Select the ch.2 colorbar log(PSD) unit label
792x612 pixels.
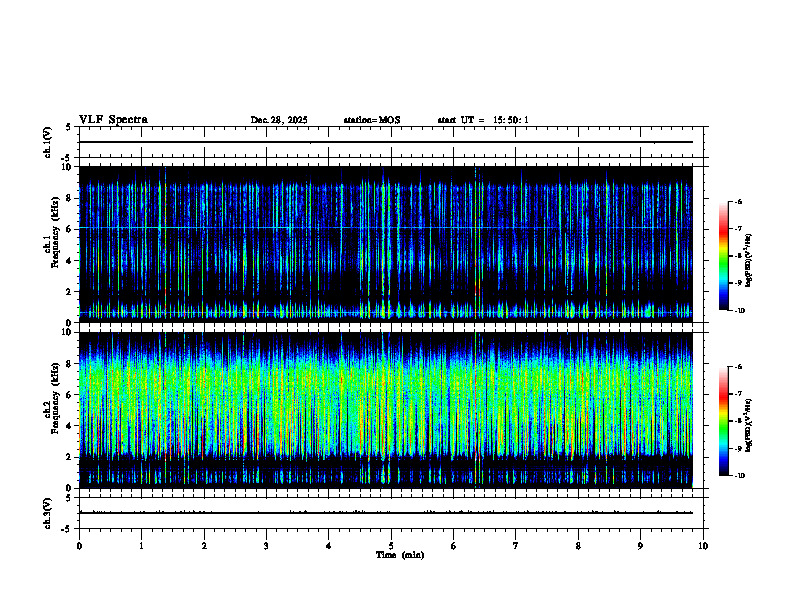[x=749, y=425]
